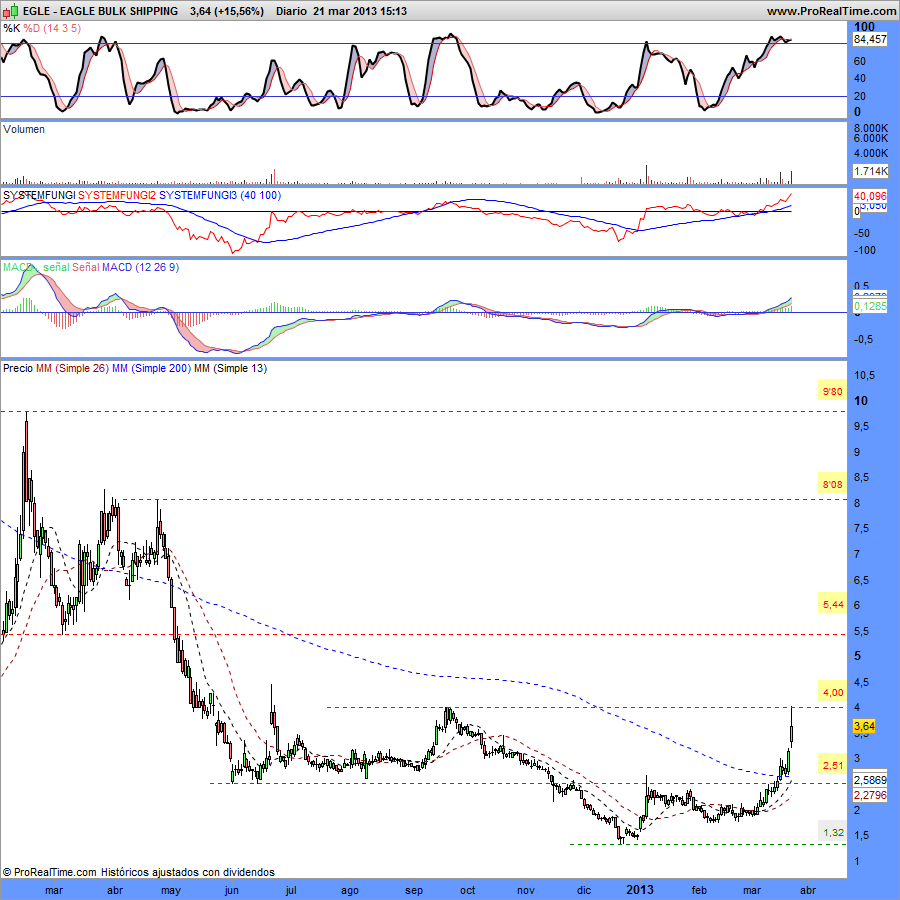The width and height of the screenshot is (900, 900).
Task: Click the red moving average value 2,2796
Action: [x=870, y=795]
